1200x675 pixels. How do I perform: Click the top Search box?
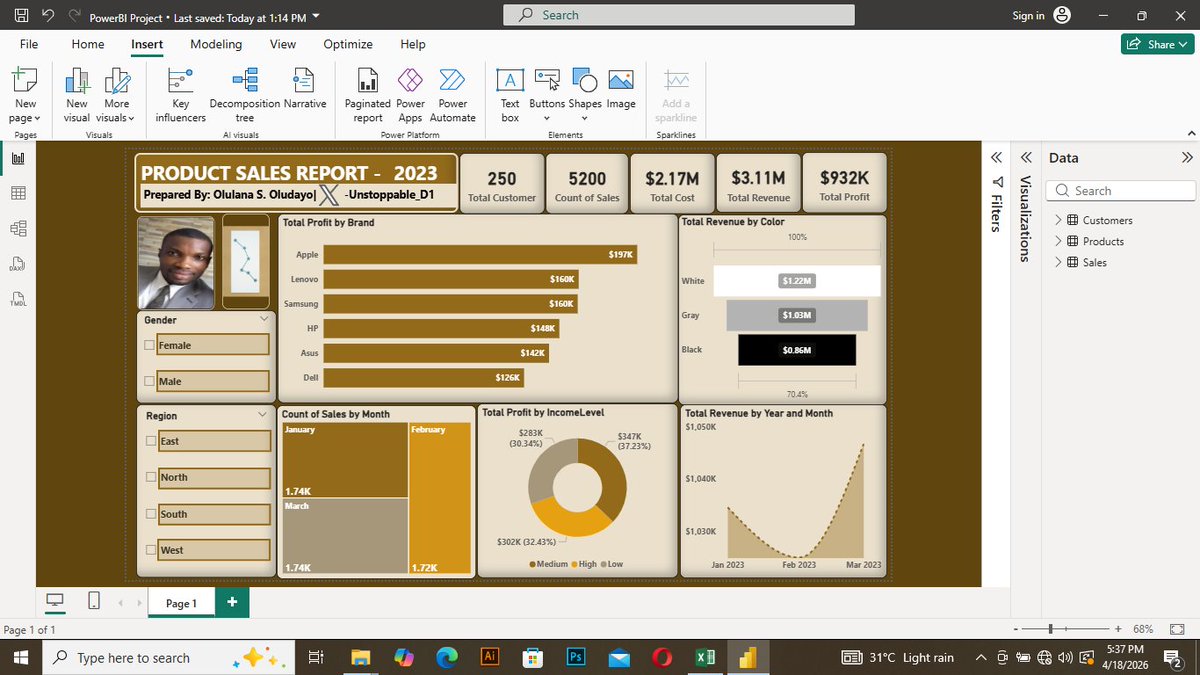point(680,15)
